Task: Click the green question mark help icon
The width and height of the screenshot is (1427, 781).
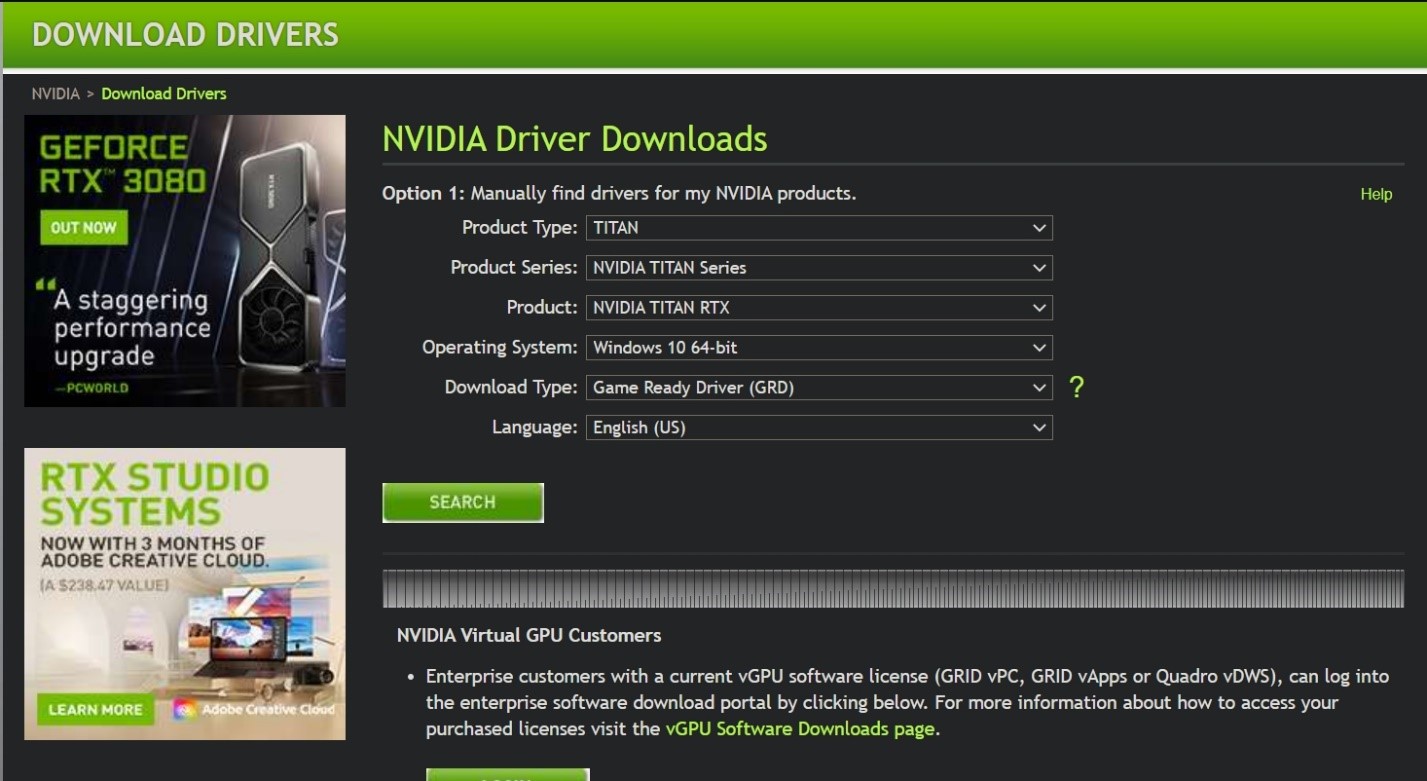Action: click(1076, 388)
